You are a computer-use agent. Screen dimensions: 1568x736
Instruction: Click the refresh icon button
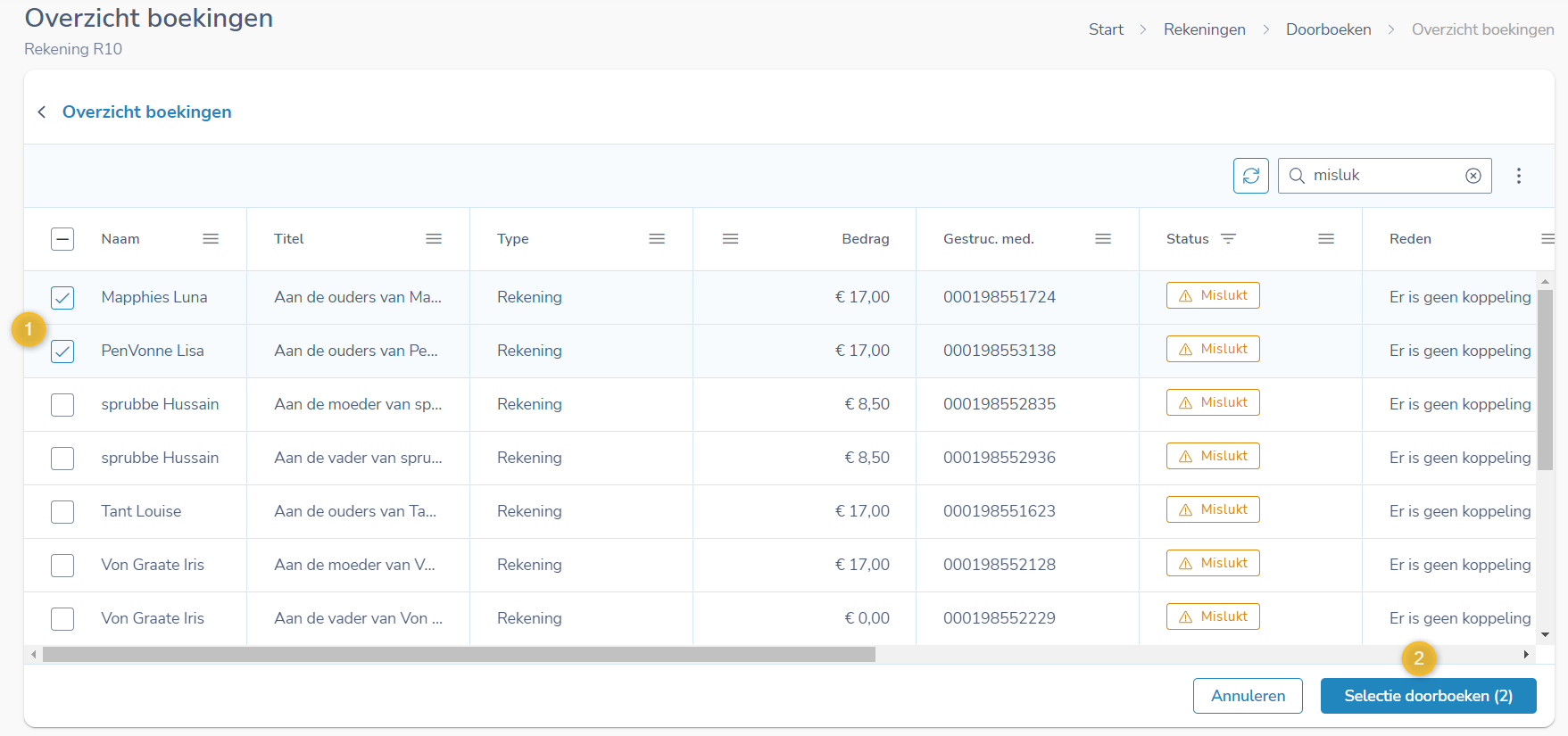[1250, 176]
